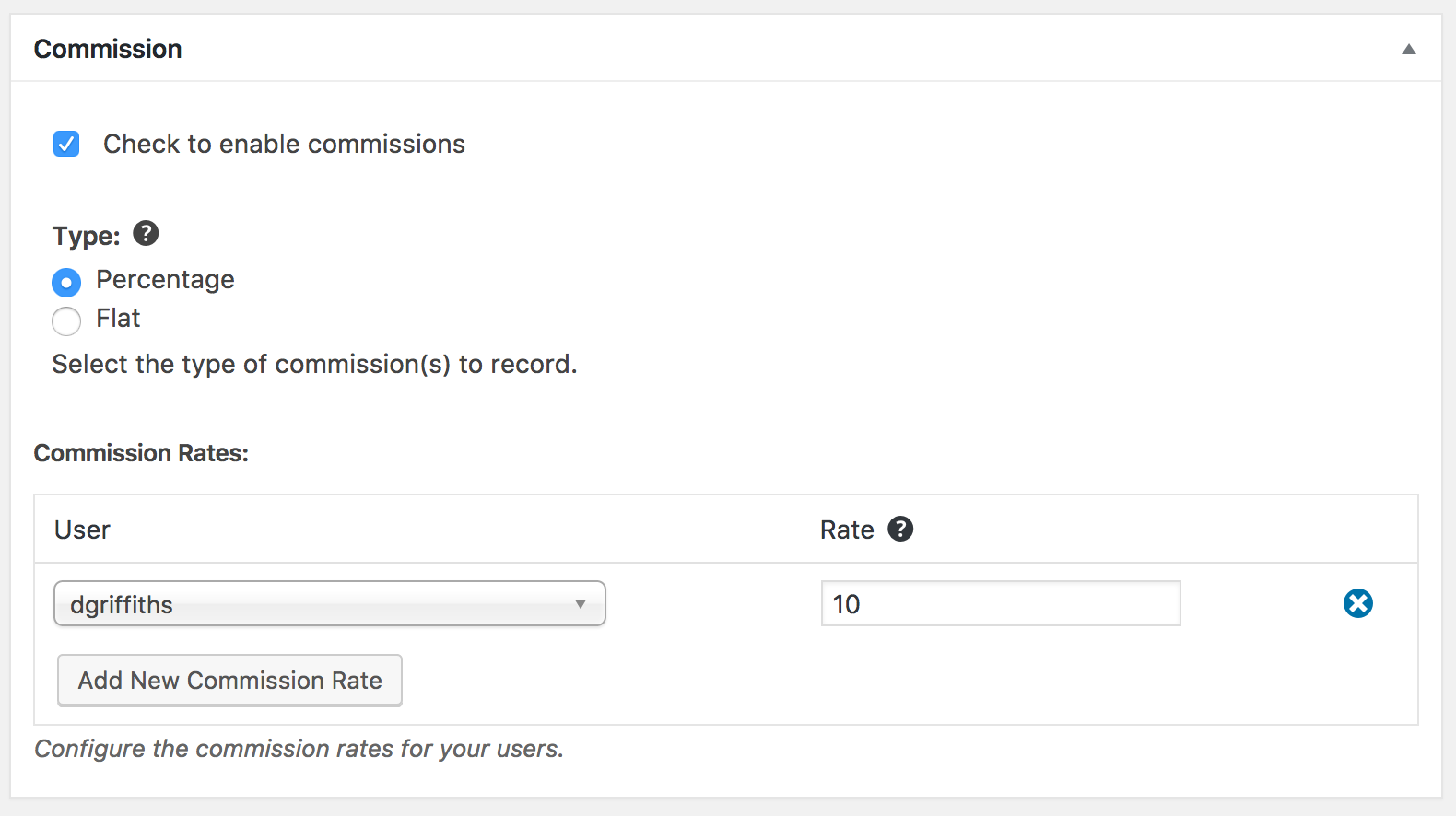Click the User column header
Viewport: 1456px width, 816px height.
(x=82, y=530)
